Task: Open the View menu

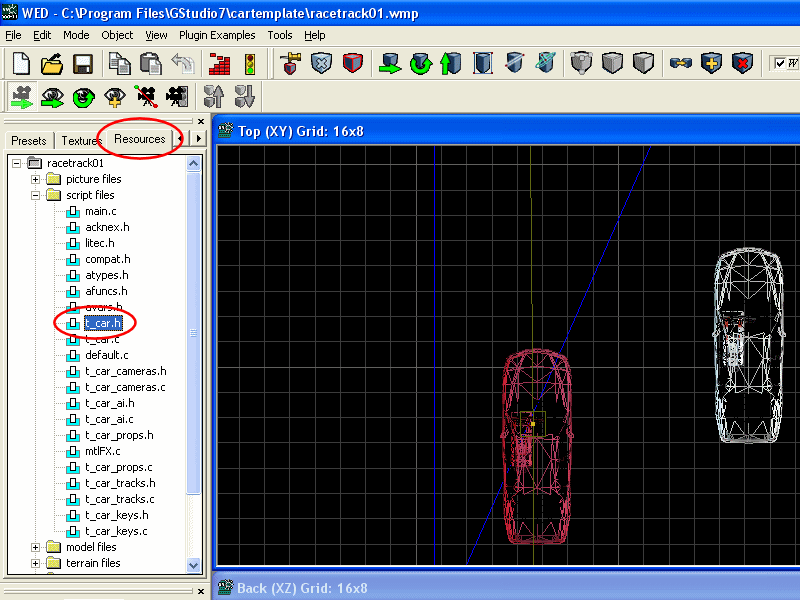Action: click(x=156, y=35)
